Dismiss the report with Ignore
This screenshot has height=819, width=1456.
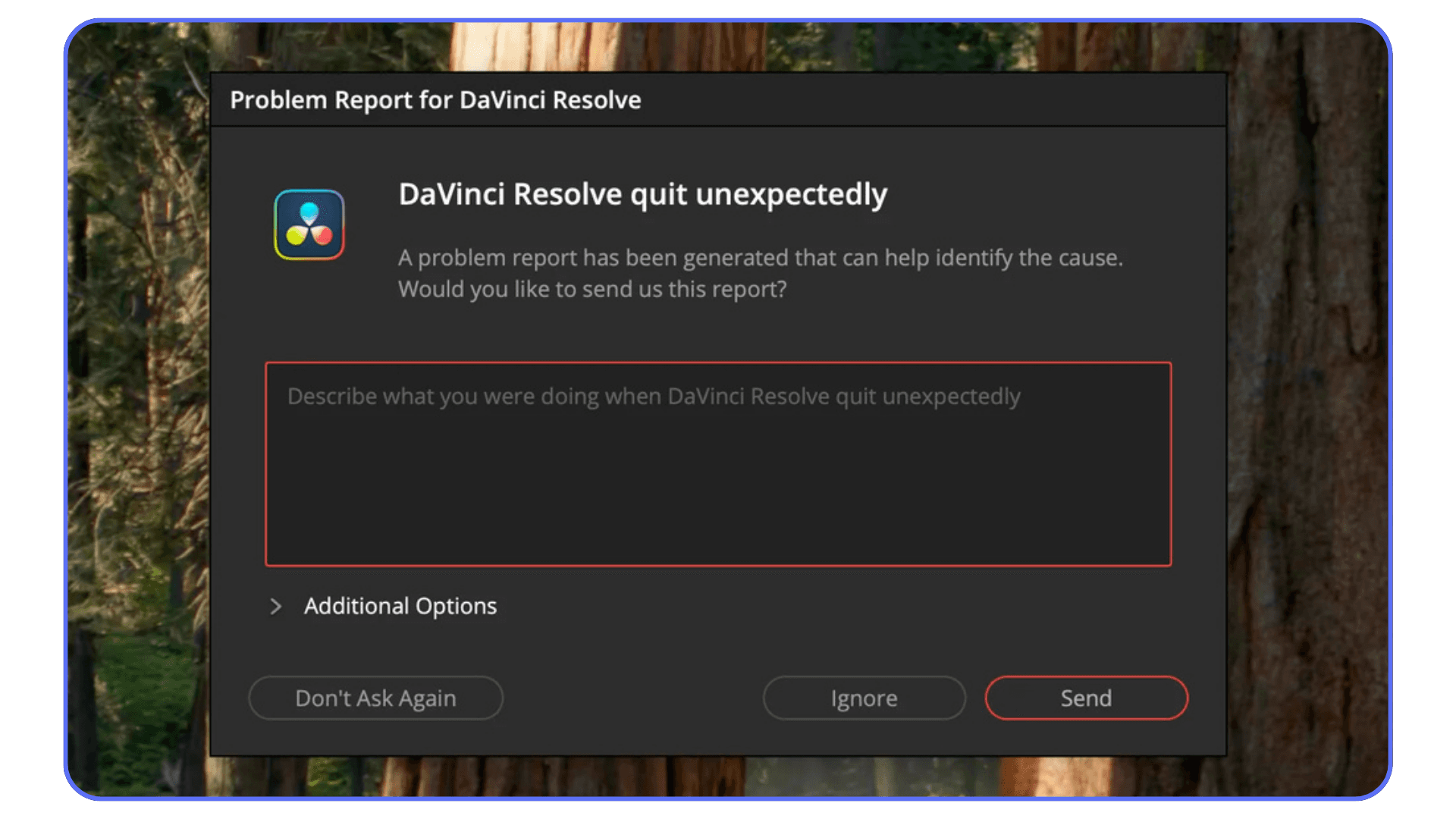click(864, 698)
